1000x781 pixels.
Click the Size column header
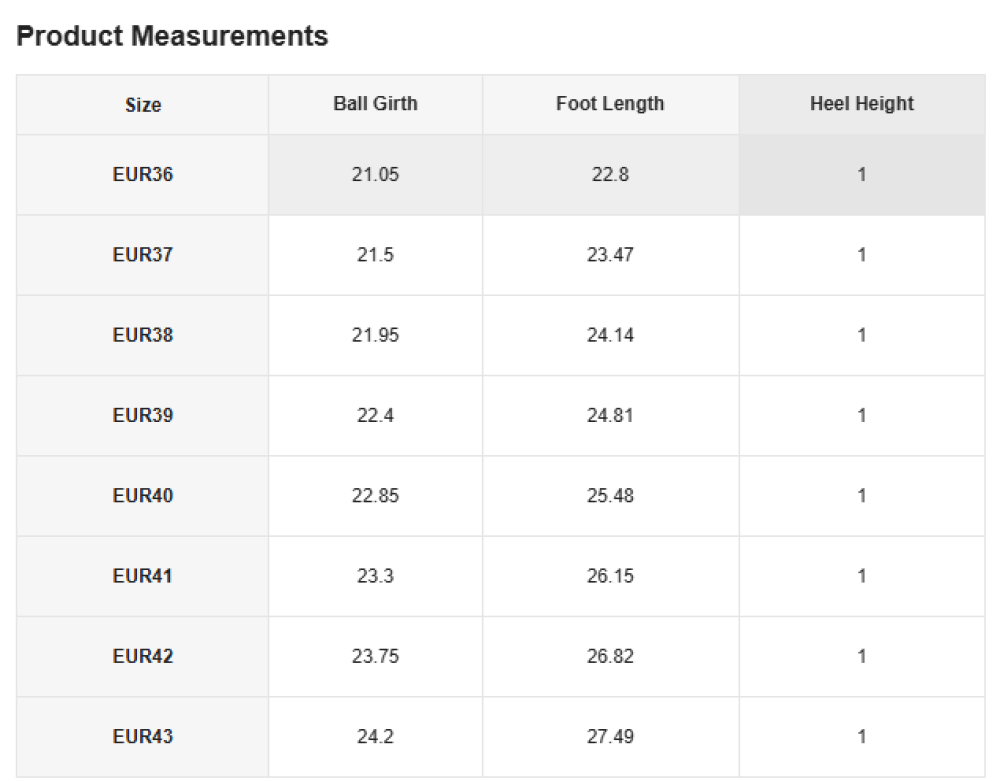(143, 105)
